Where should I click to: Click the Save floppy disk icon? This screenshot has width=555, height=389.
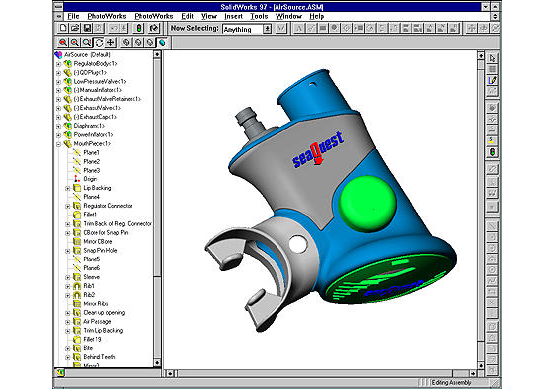pyautogui.click(x=87, y=28)
